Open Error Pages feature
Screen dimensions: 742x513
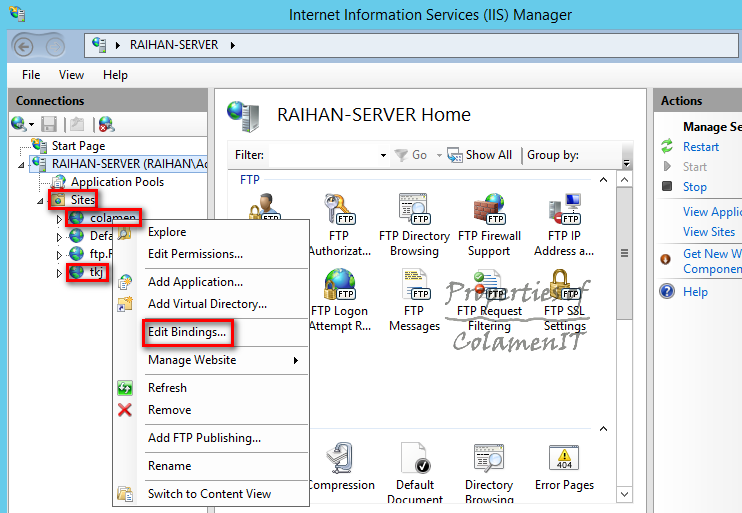click(564, 467)
